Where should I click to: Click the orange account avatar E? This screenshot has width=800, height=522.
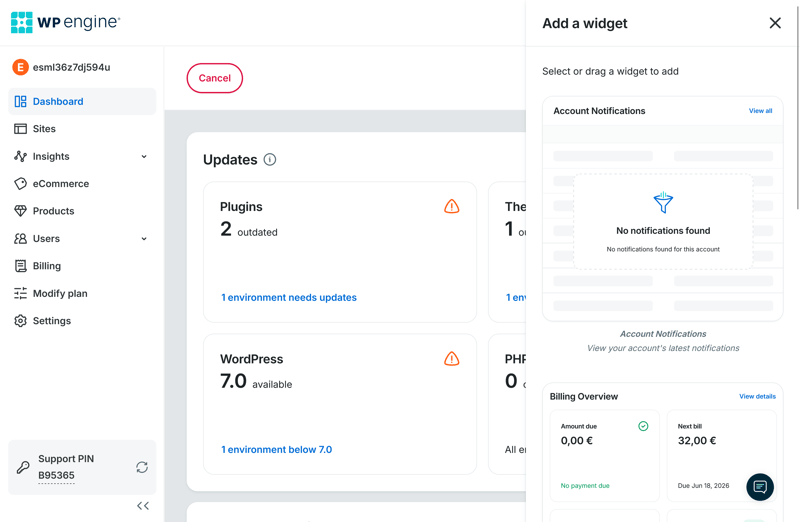(x=20, y=67)
